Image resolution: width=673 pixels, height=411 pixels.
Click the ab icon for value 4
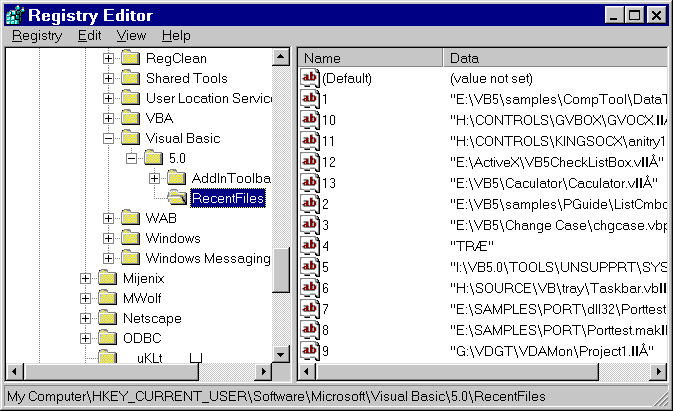tap(310, 246)
